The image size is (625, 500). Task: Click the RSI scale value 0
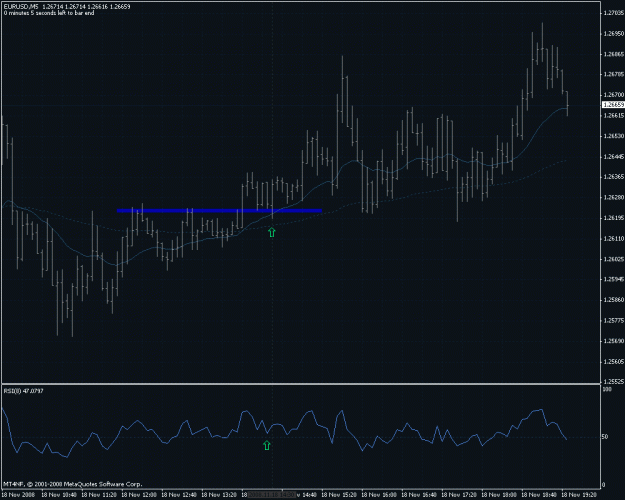[603, 485]
